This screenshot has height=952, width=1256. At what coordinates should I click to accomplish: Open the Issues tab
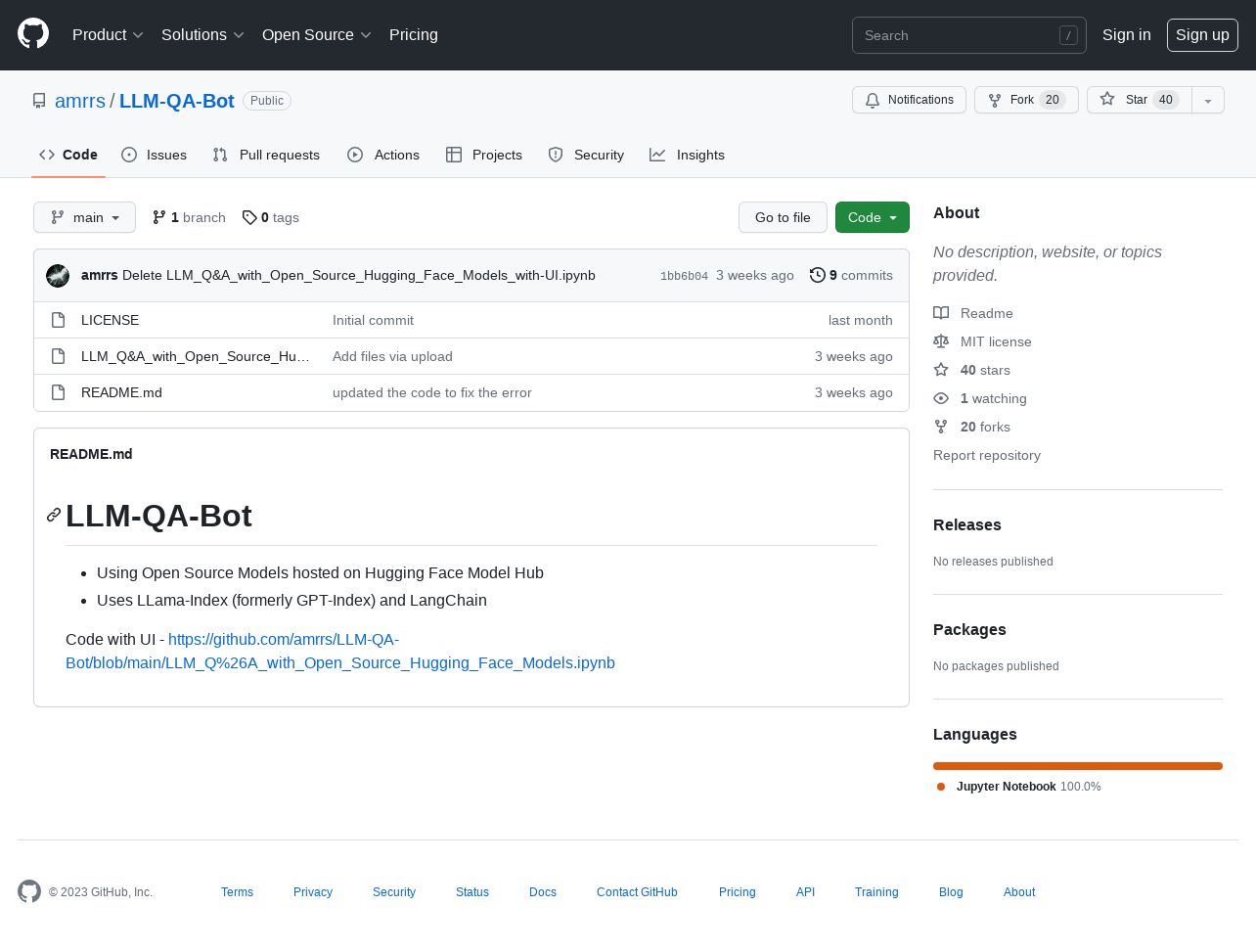click(155, 155)
